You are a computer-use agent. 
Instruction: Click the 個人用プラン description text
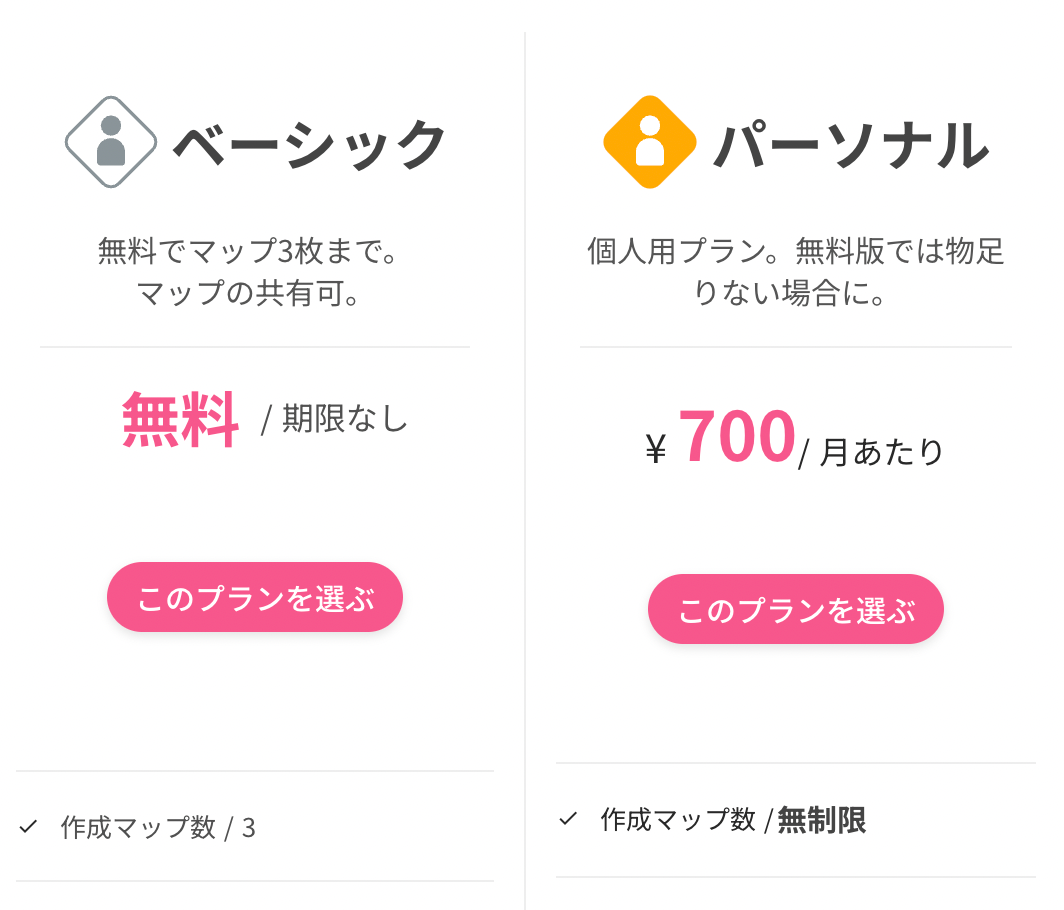coord(795,250)
